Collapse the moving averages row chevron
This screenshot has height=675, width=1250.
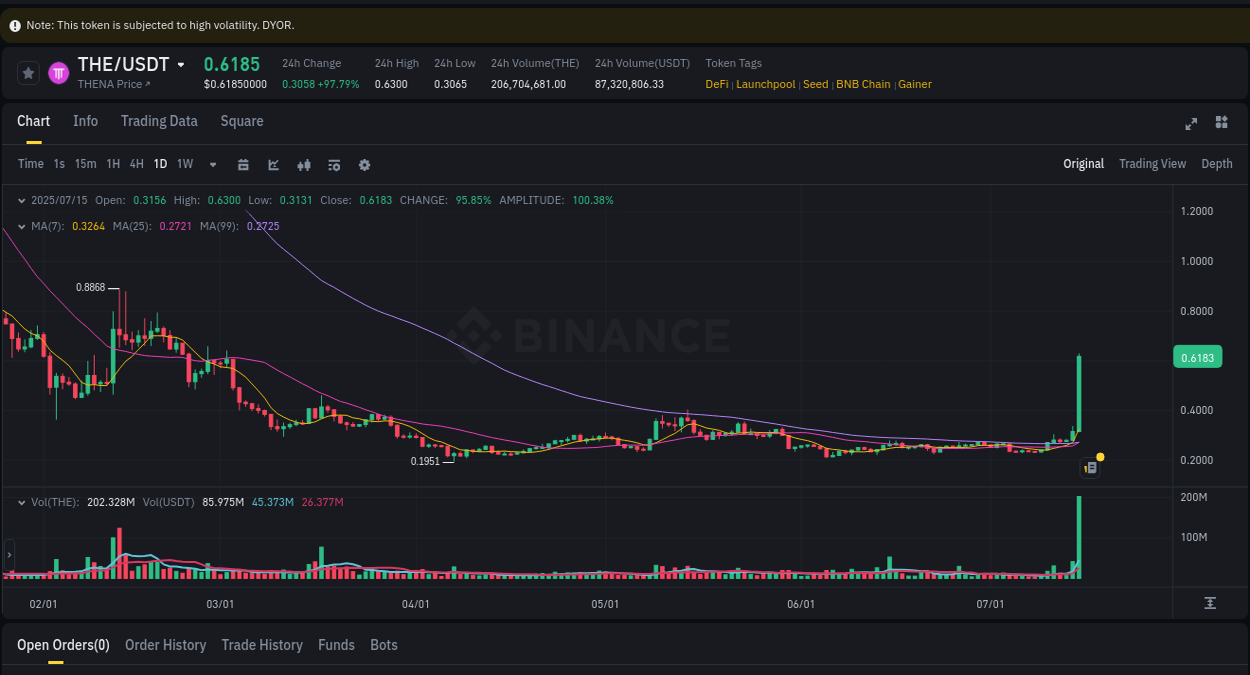click(x=22, y=226)
